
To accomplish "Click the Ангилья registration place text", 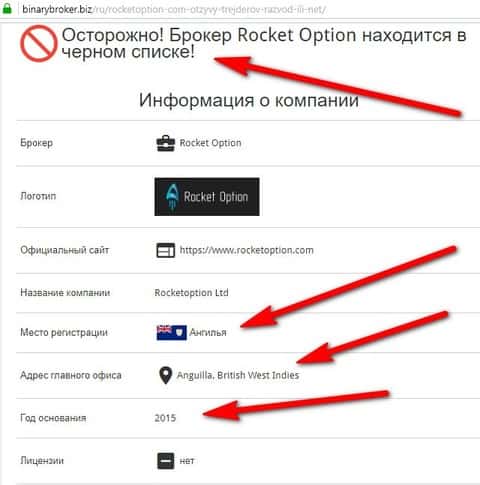I will (208, 332).
